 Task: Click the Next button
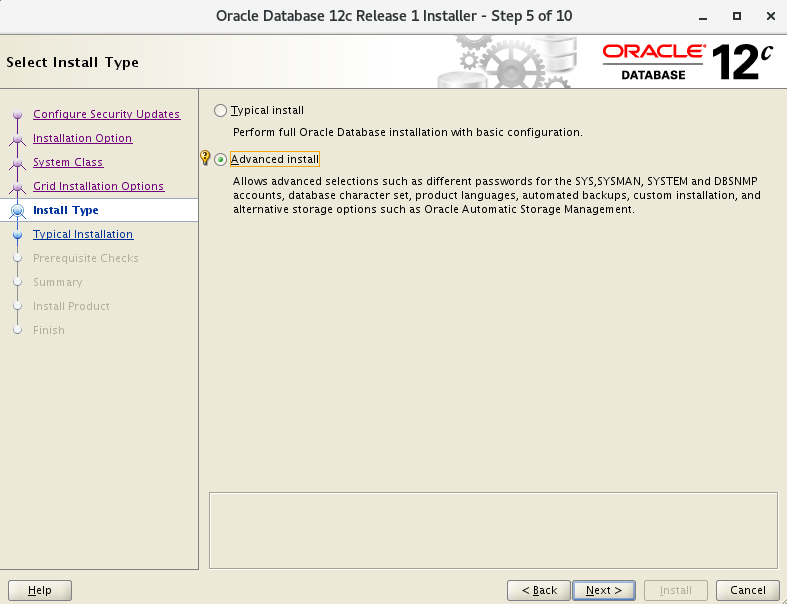[x=604, y=590]
